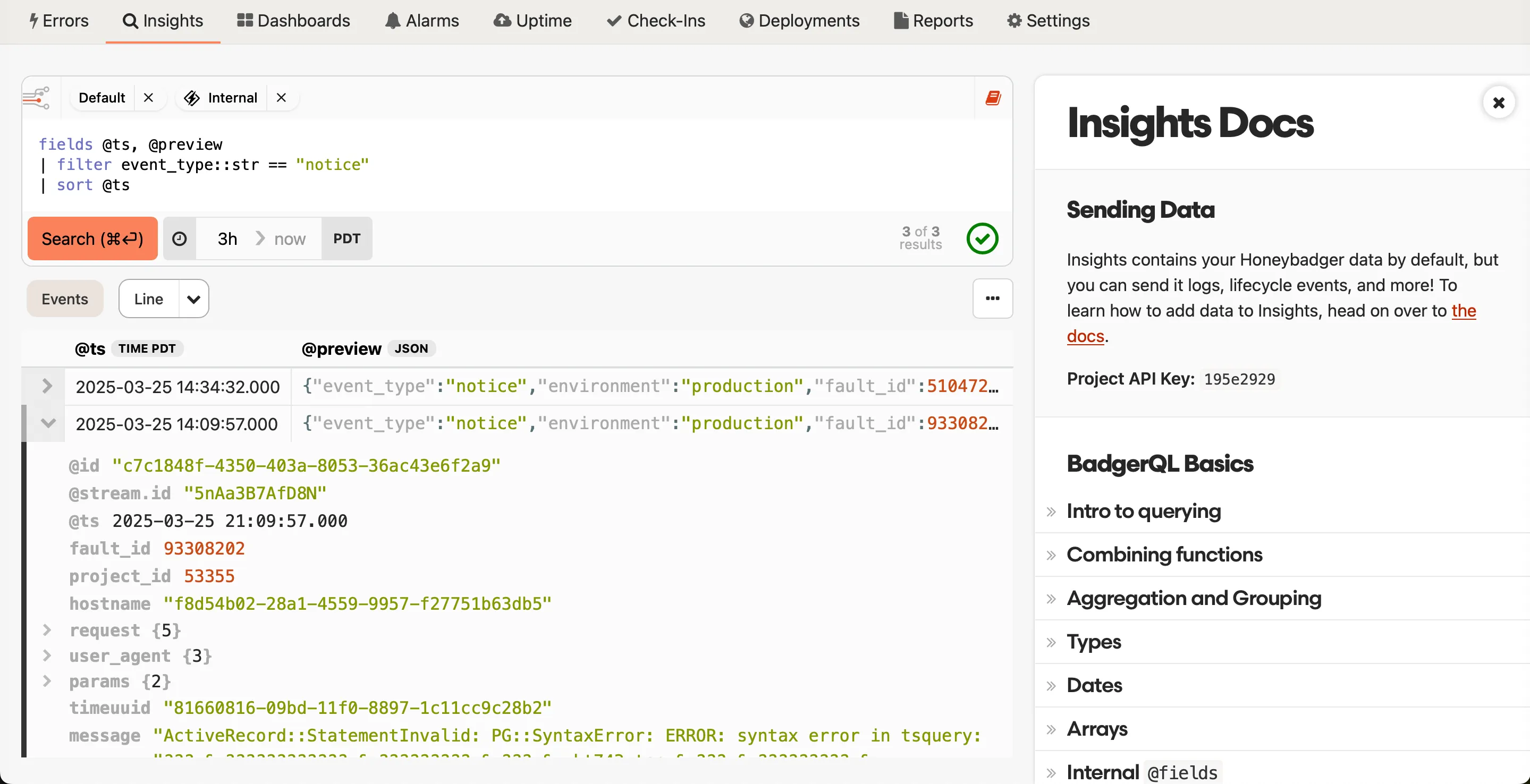Click the Deployments globe icon

(x=746, y=20)
